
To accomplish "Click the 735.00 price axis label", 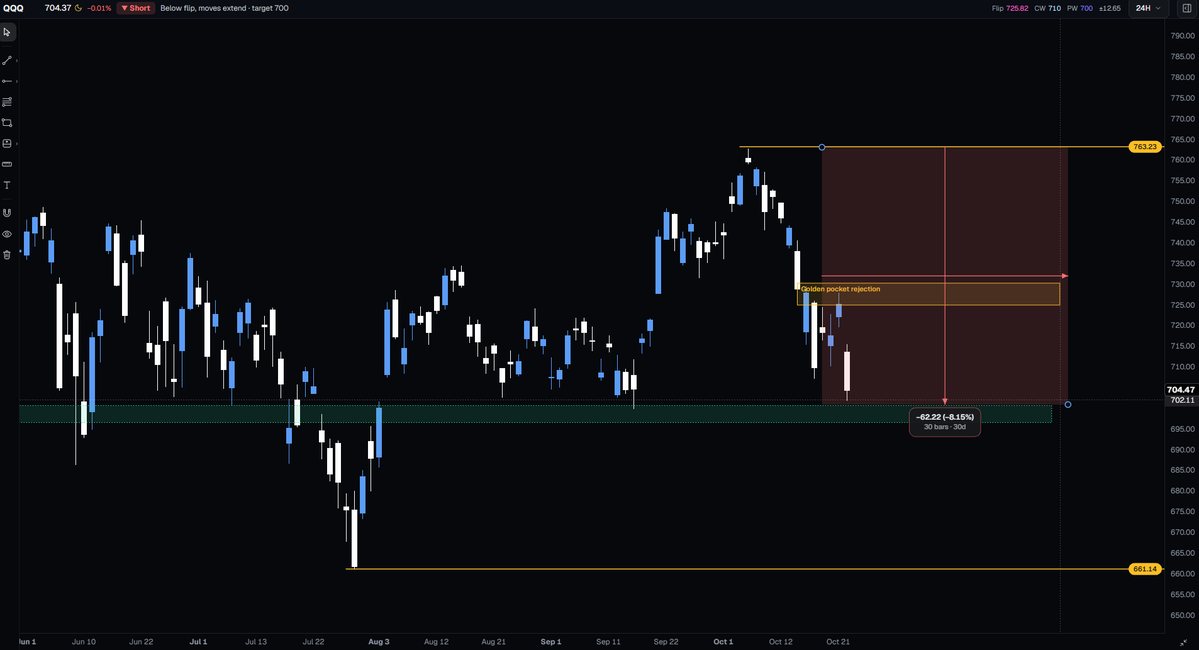I will (1183, 263).
